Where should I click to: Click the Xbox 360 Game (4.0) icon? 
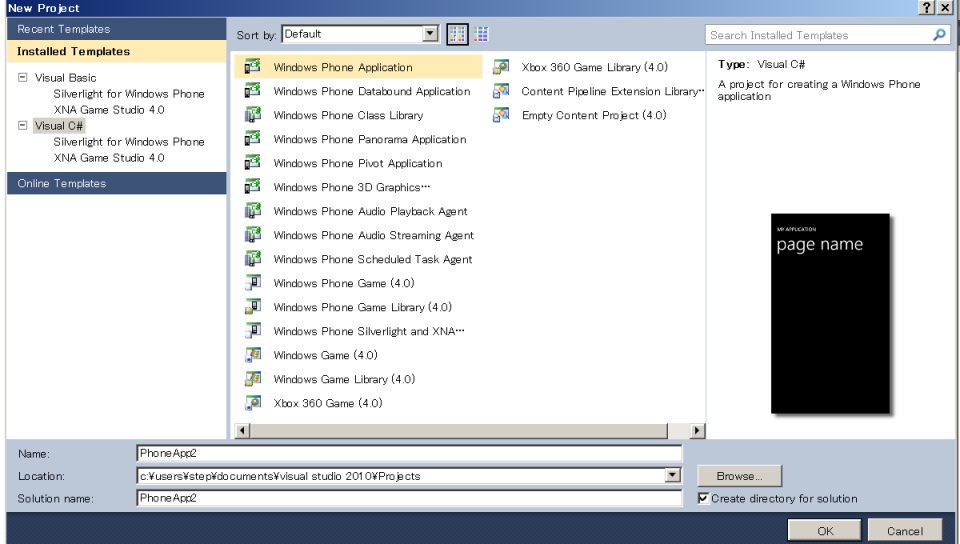[x=252, y=402]
